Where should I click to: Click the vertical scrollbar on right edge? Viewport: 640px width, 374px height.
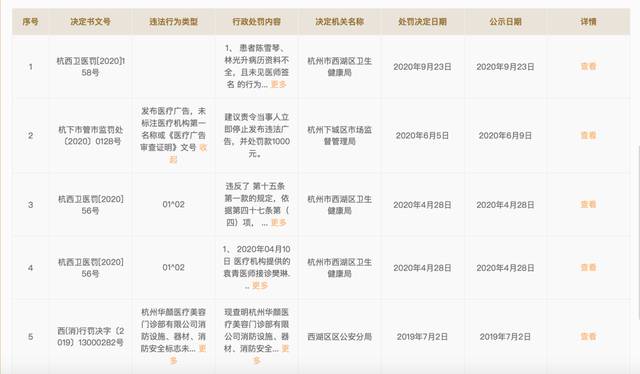point(638,232)
